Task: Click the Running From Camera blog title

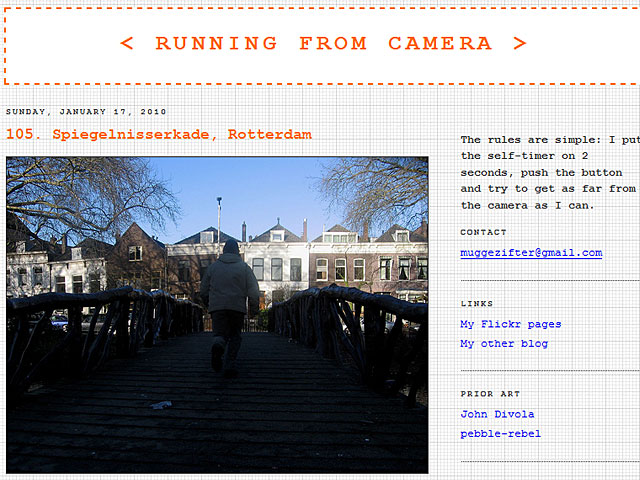Action: click(x=322, y=43)
